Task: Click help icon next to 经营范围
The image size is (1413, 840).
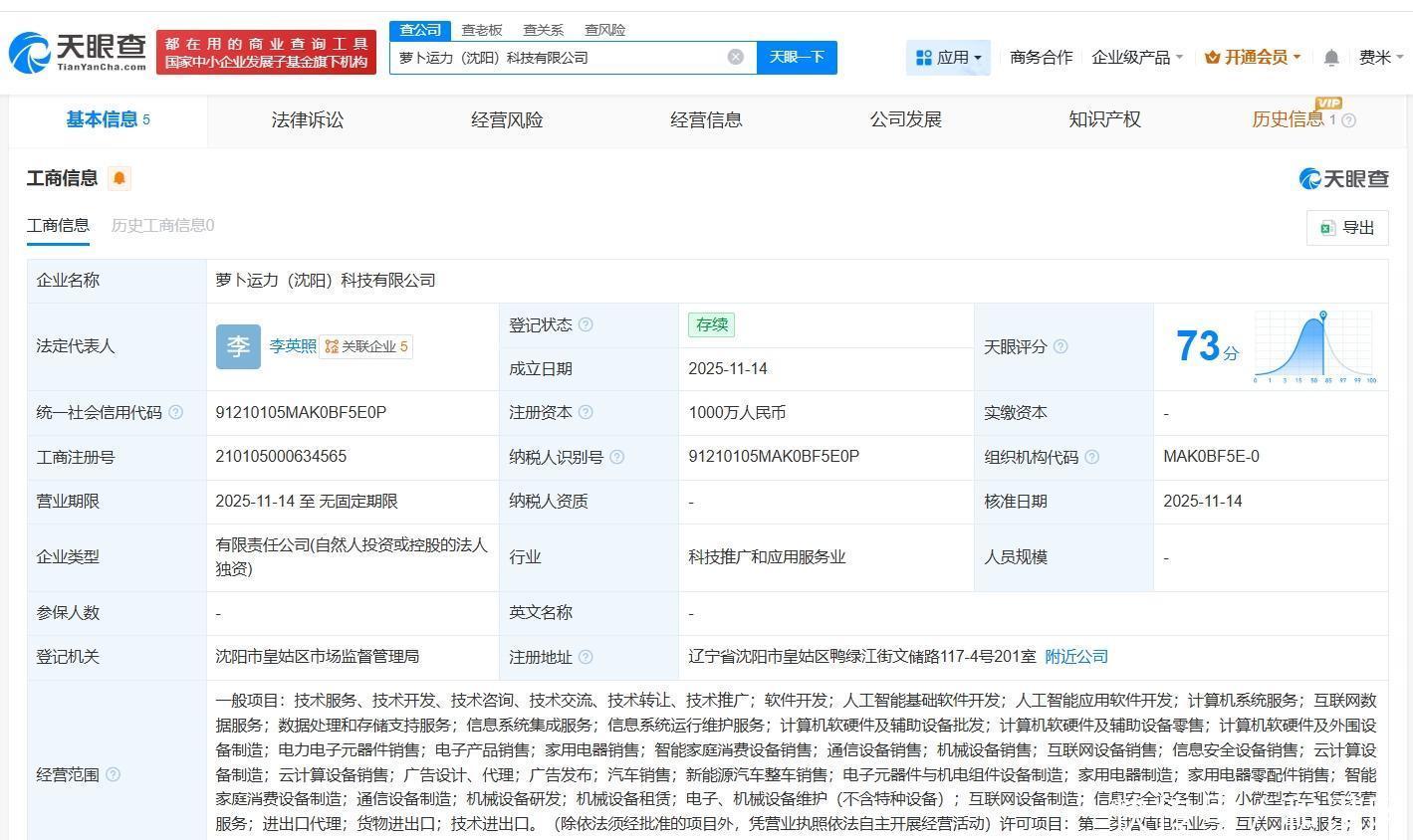Action: [113, 774]
